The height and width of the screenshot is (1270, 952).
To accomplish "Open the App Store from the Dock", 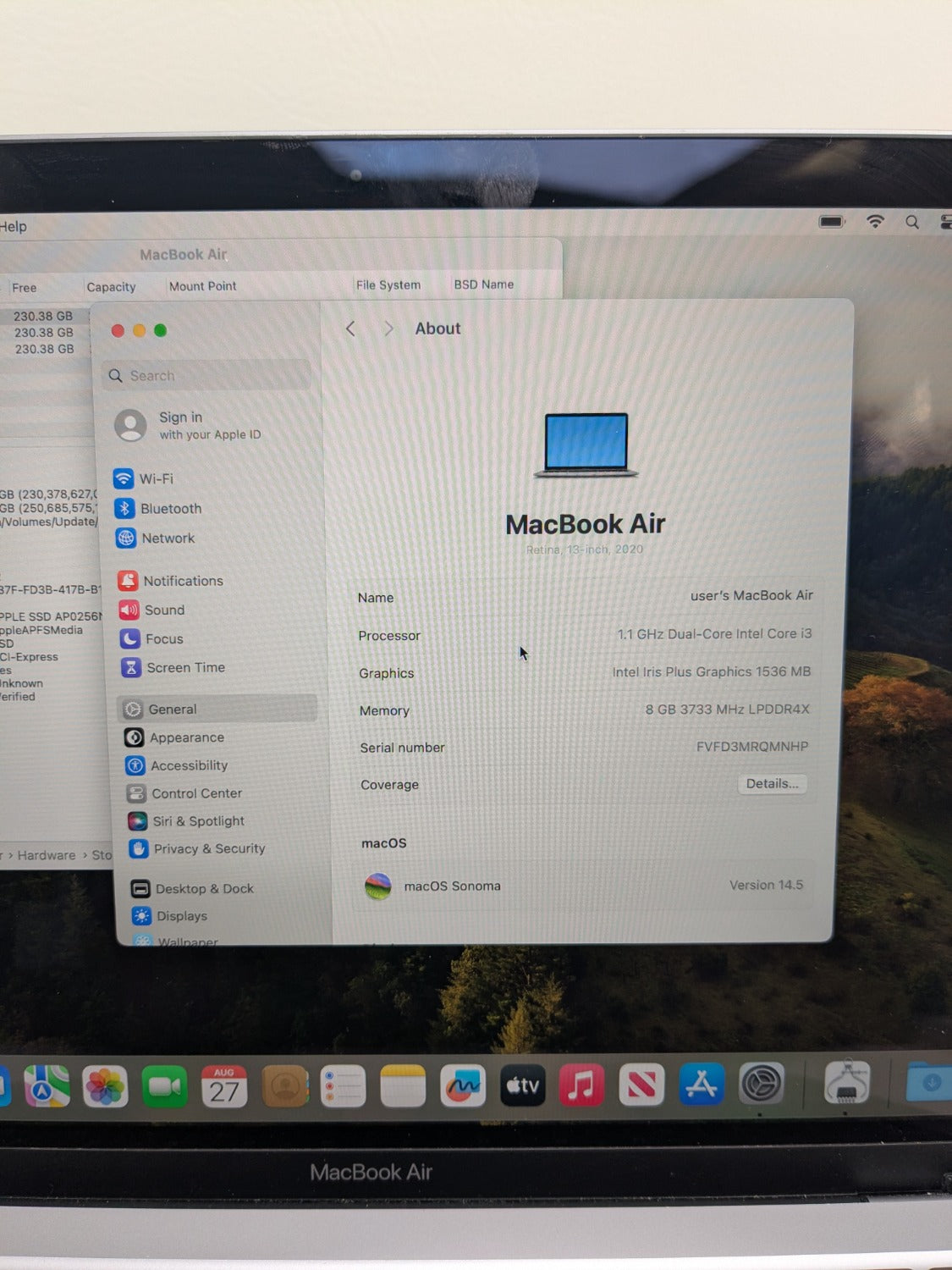I will point(702,1084).
